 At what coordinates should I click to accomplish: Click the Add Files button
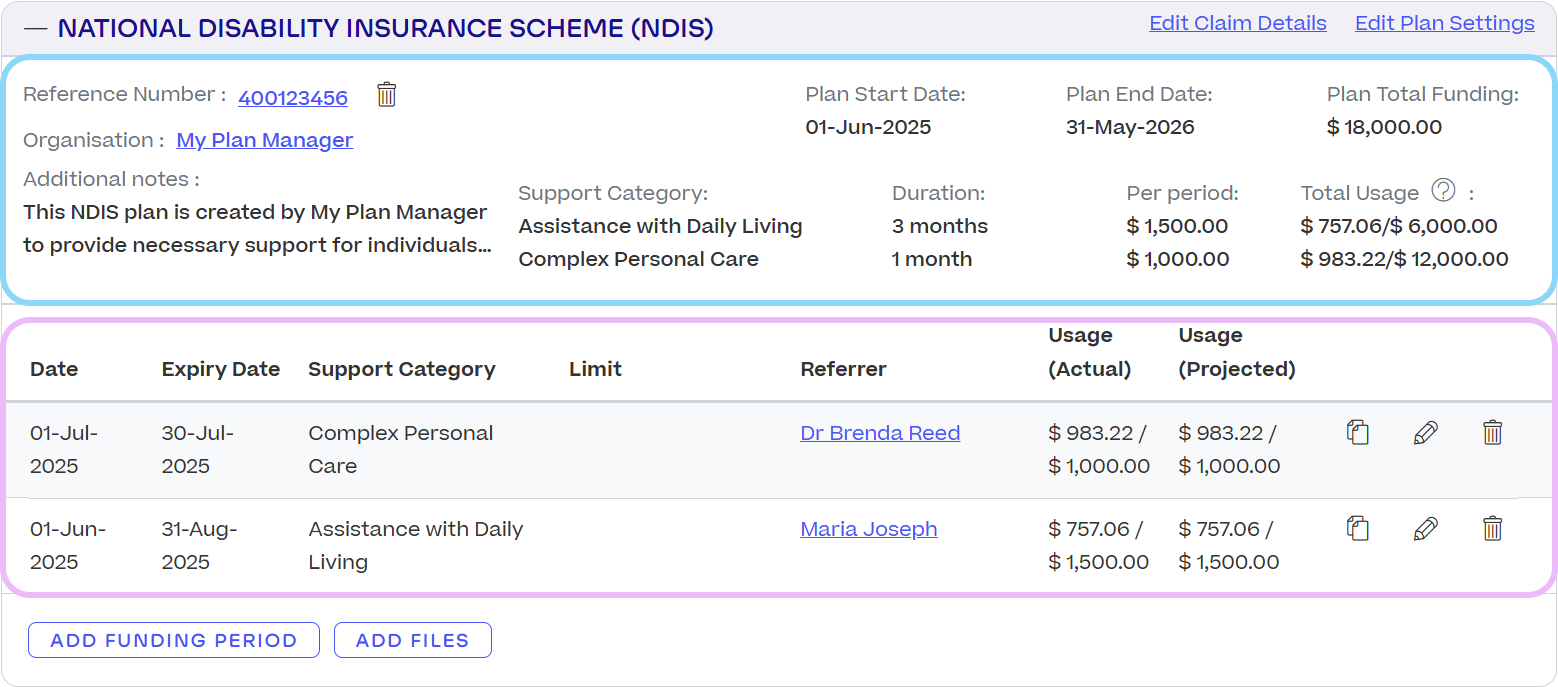(x=412, y=640)
